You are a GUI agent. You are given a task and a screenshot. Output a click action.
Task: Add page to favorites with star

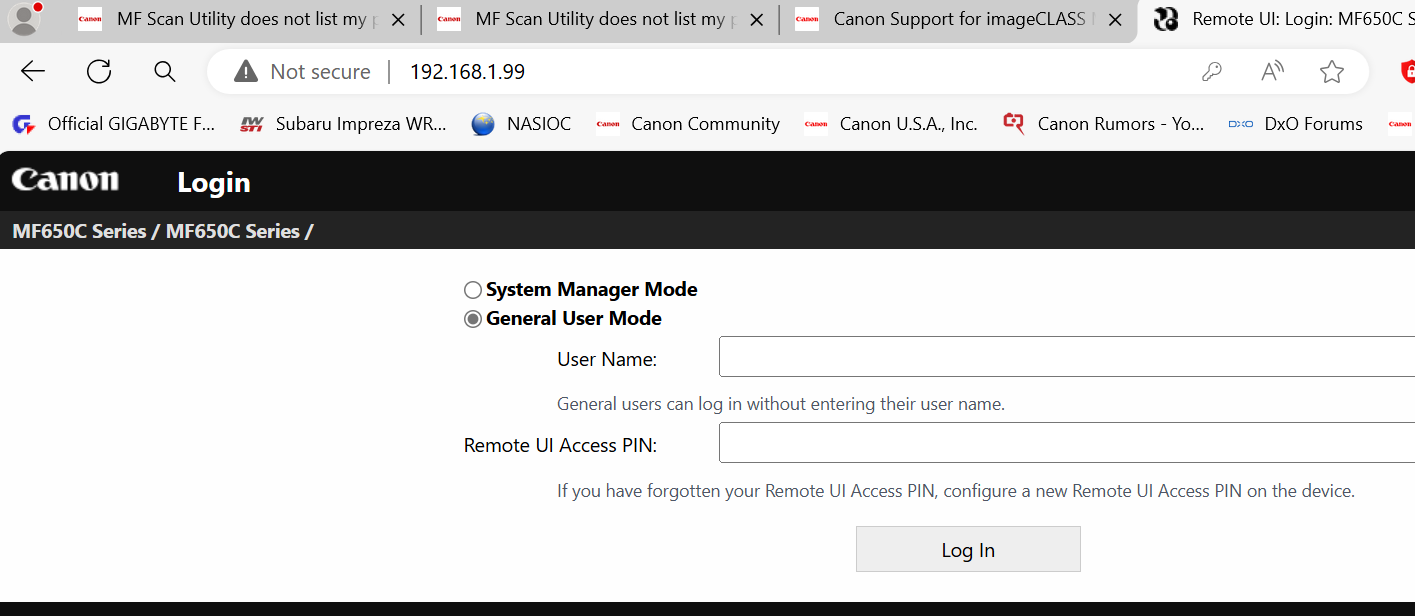tap(1332, 71)
